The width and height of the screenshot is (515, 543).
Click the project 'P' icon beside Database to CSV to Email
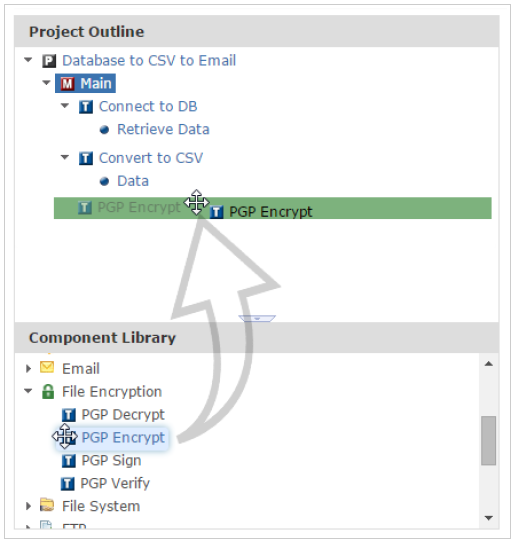tap(49, 61)
